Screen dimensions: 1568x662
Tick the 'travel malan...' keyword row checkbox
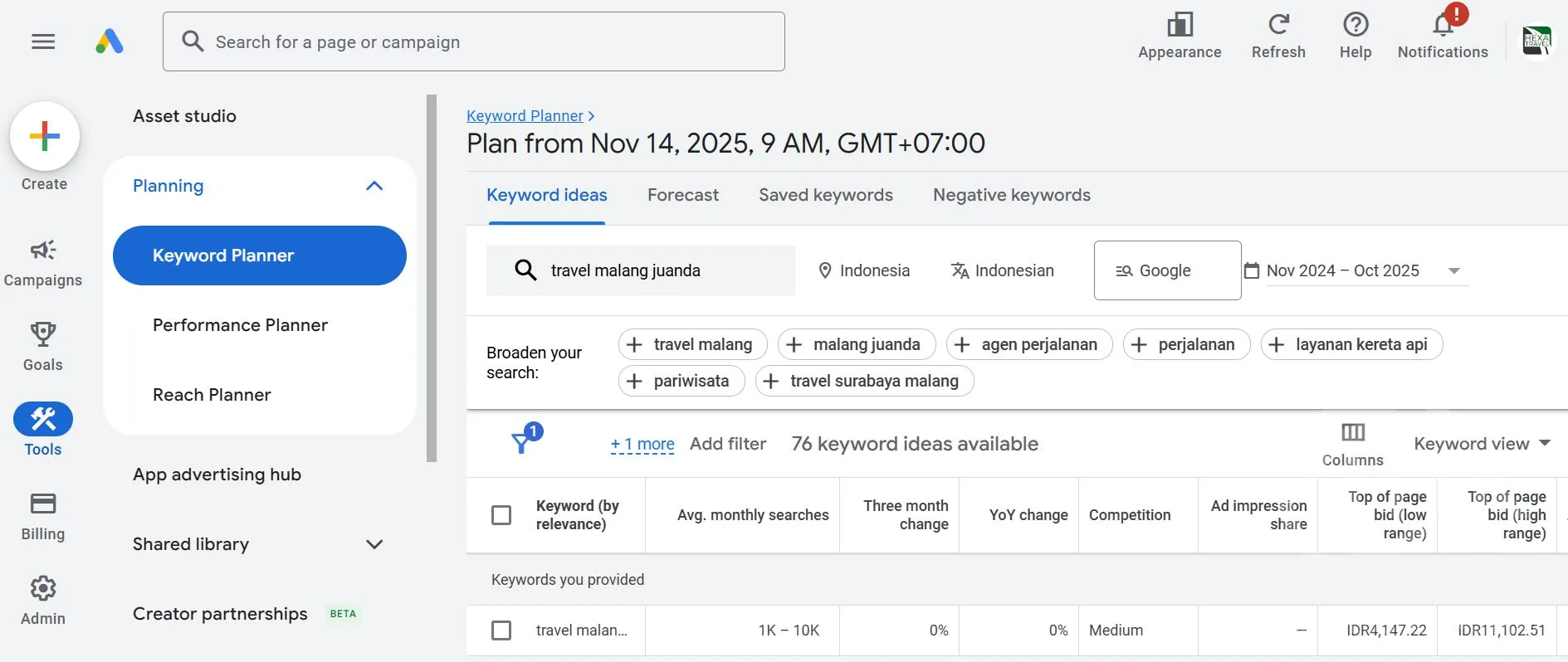click(501, 630)
